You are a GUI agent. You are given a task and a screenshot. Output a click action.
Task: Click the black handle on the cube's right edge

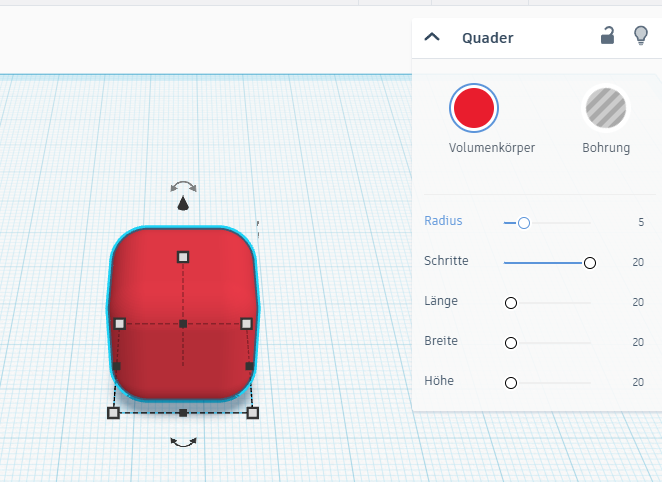250,366
